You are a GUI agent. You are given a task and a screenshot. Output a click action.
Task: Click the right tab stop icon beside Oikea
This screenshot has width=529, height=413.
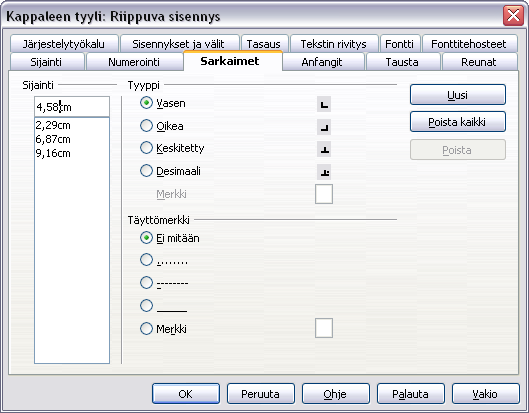coord(324,127)
